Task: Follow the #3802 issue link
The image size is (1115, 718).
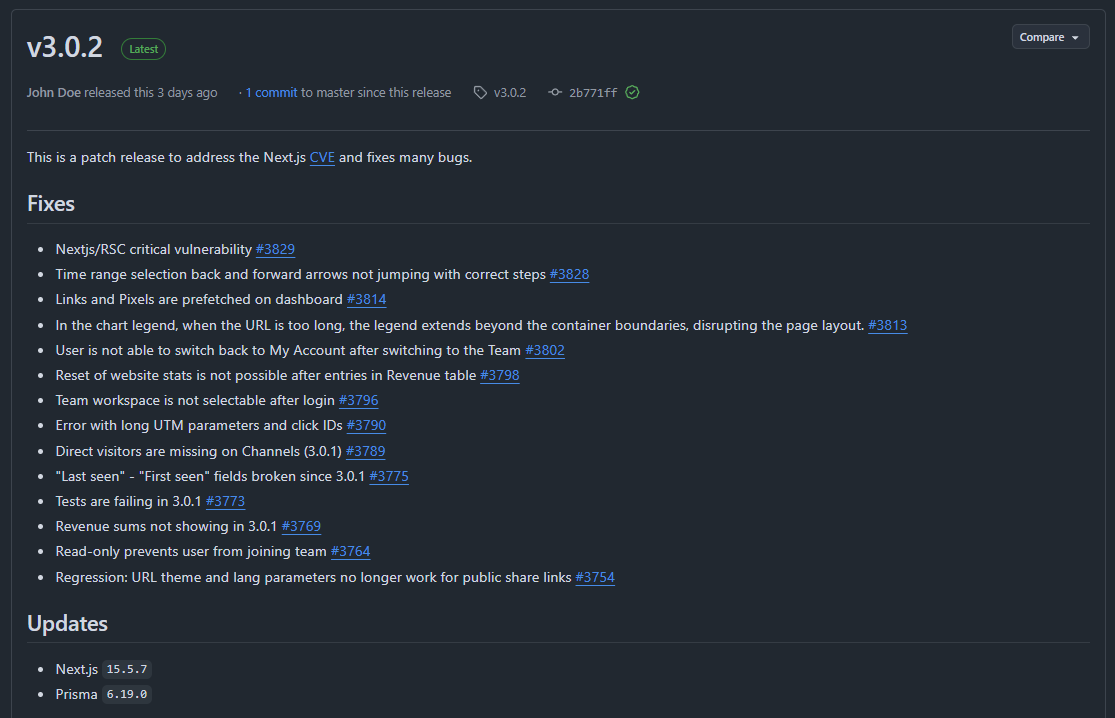Action: coord(545,350)
